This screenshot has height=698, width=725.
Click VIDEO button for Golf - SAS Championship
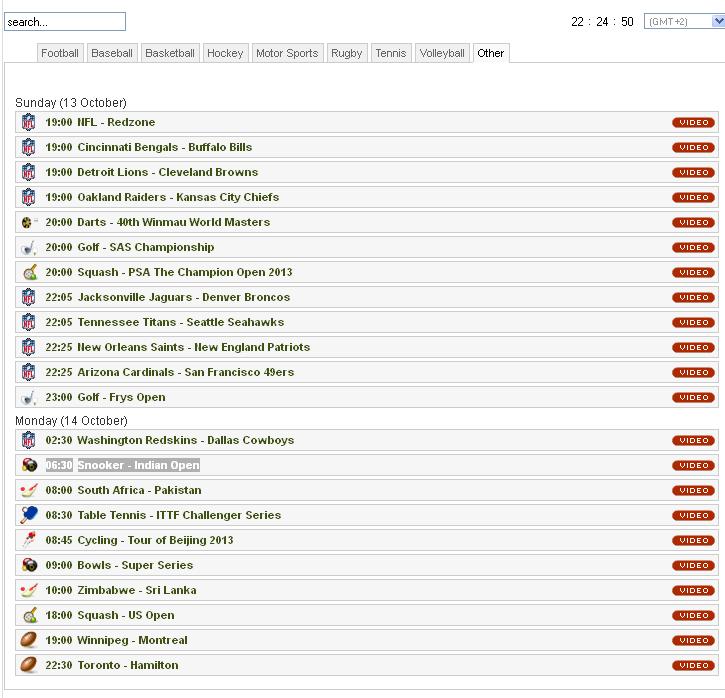(x=694, y=247)
